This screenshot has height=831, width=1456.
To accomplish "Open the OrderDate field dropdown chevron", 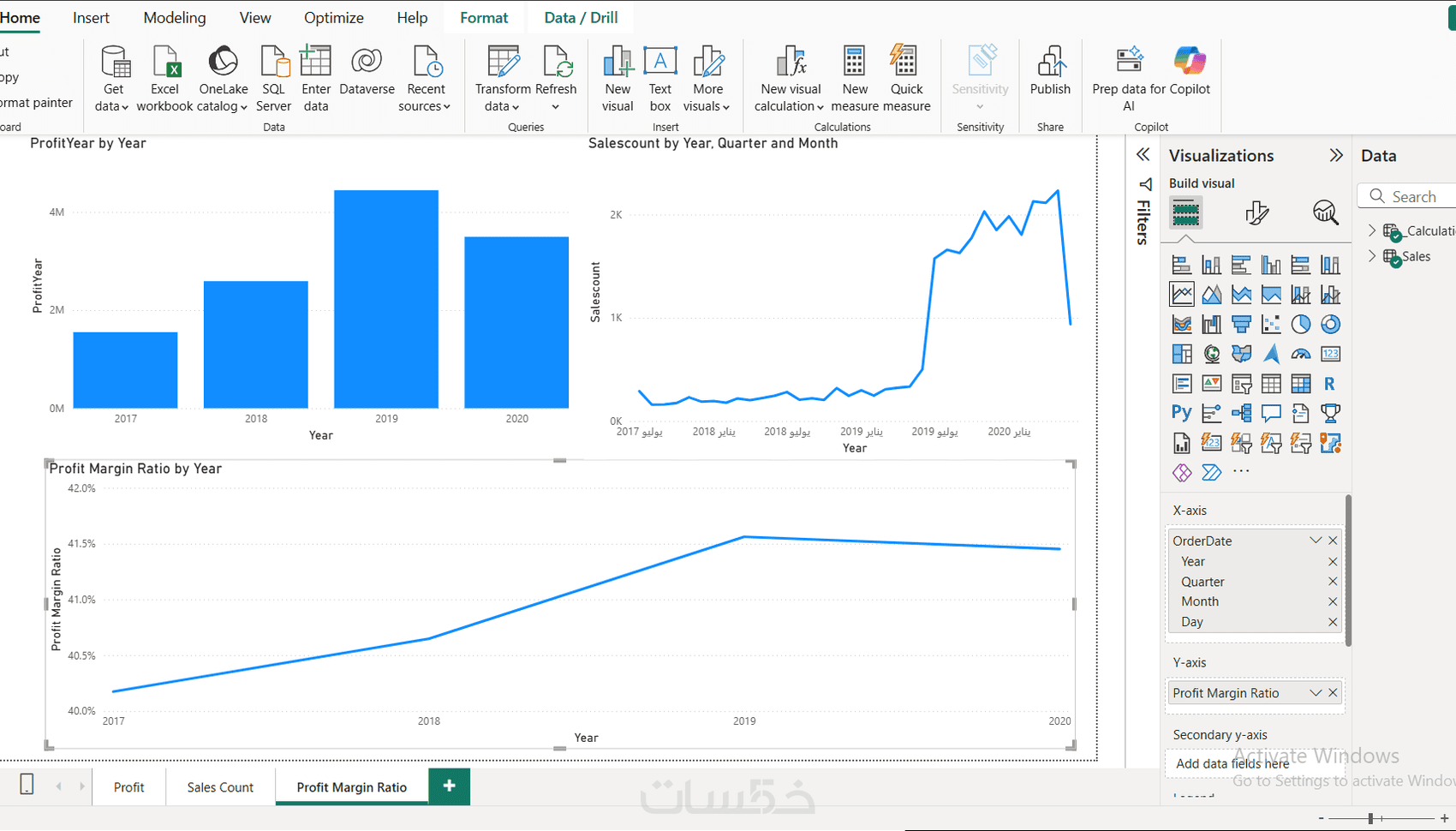I will (x=1316, y=541).
